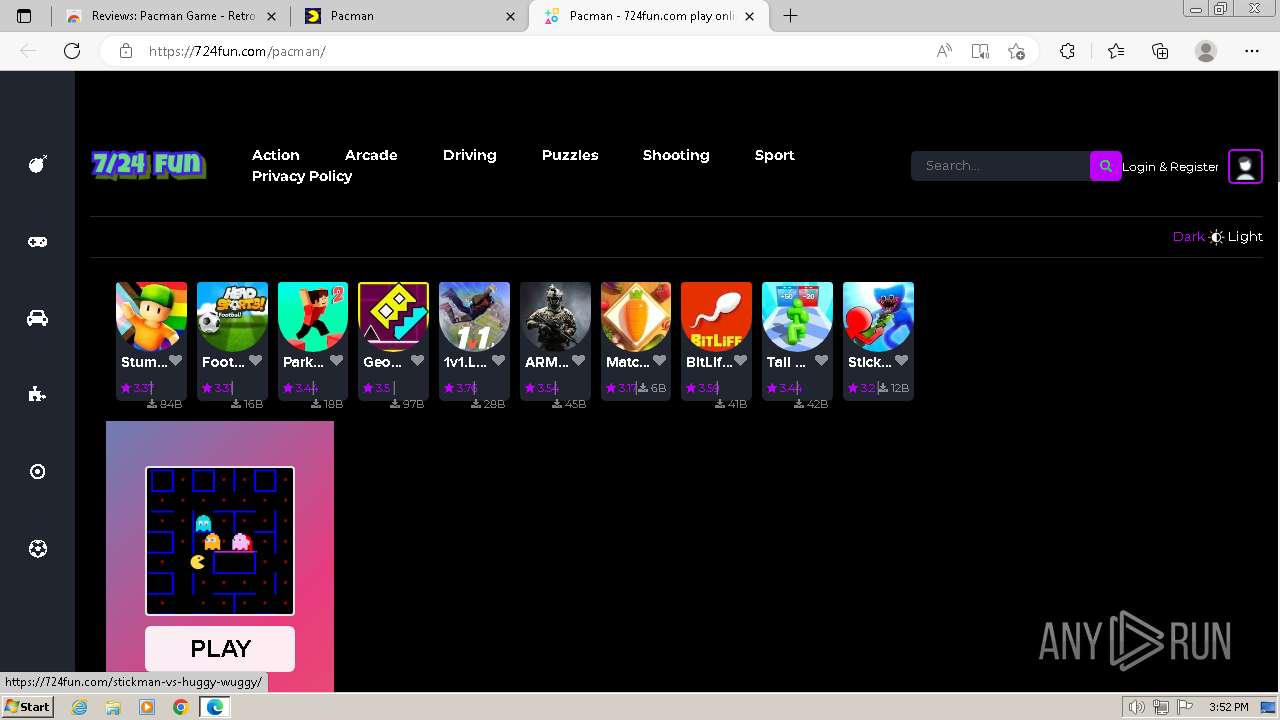Open the BitLife game thumbnail
The height and width of the screenshot is (720, 1280).
coord(717,317)
